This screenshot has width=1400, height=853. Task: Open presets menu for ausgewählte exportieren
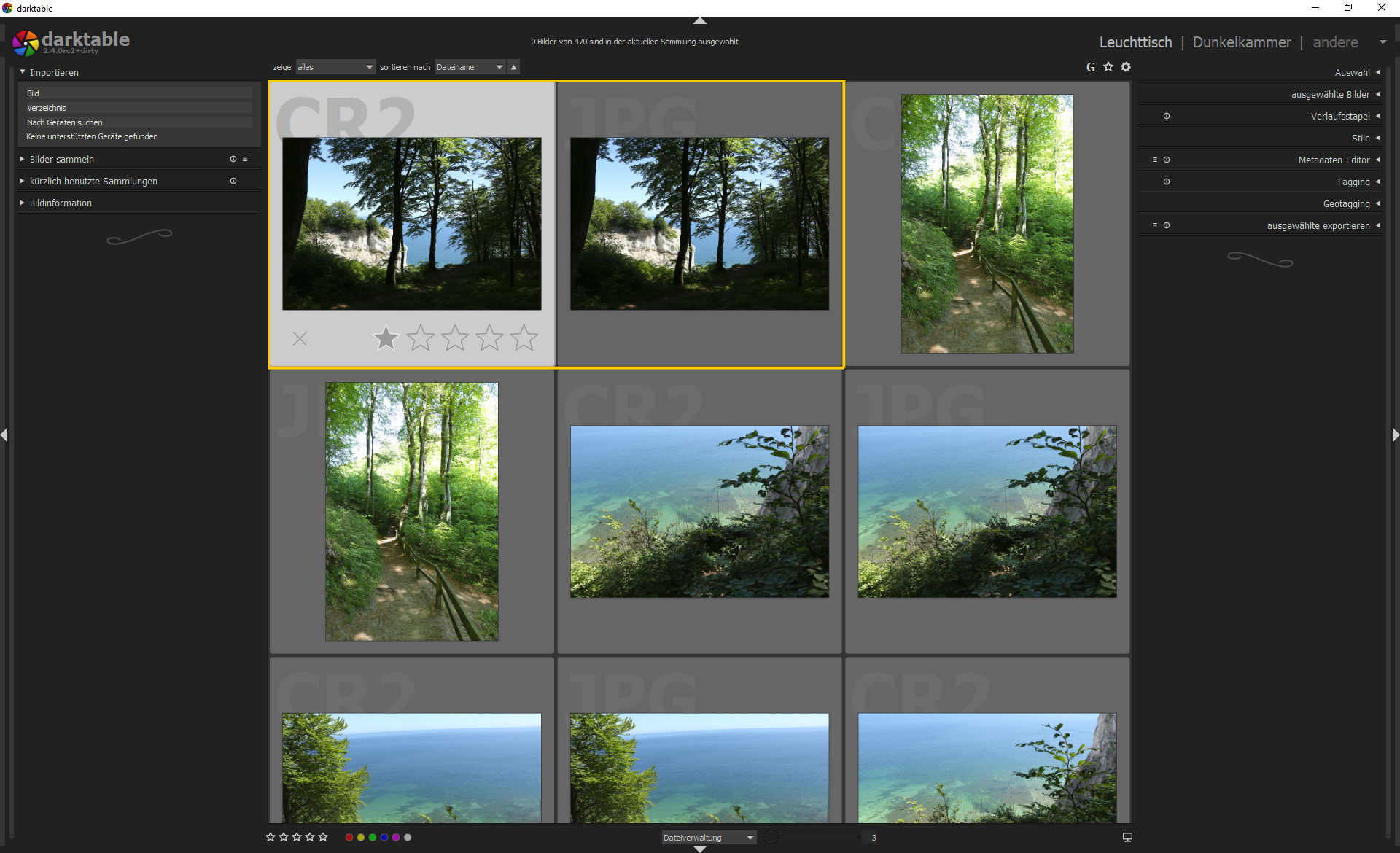[1154, 225]
